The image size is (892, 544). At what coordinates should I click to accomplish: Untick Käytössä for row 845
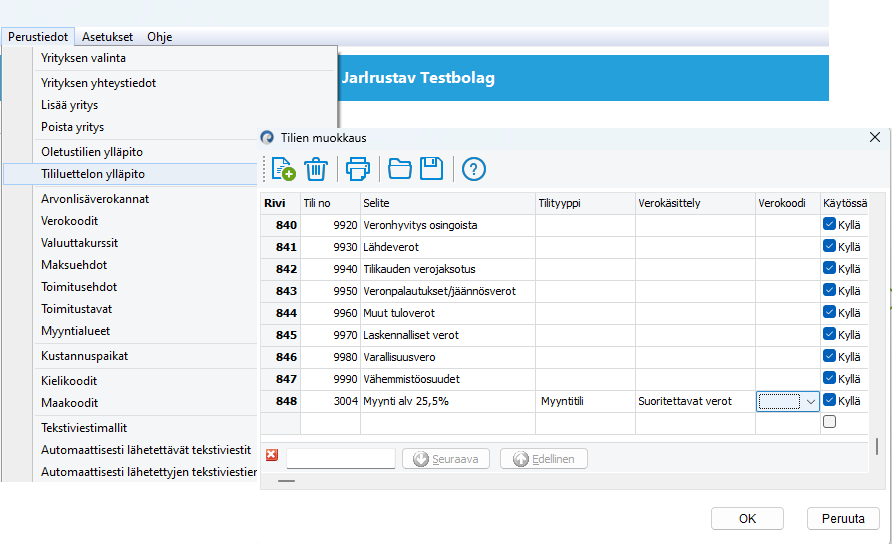click(829, 334)
